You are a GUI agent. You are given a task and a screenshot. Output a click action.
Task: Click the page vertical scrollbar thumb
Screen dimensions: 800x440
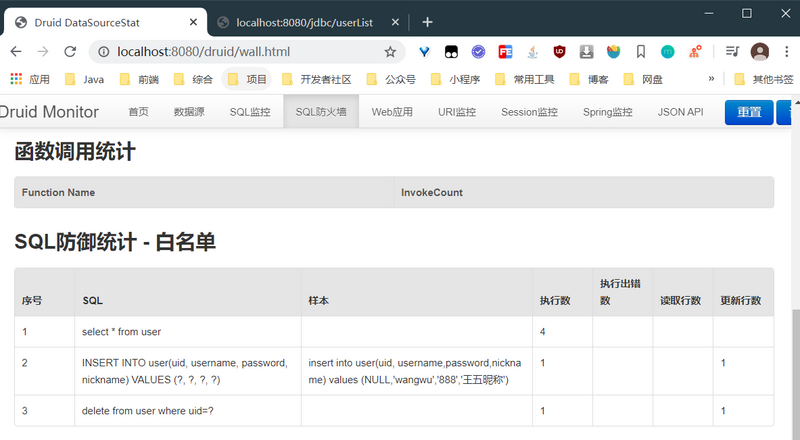[796, 373]
